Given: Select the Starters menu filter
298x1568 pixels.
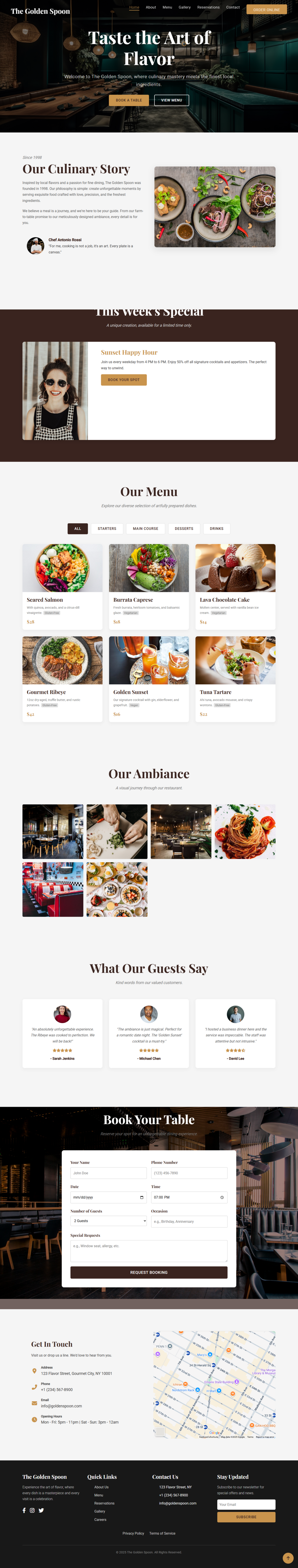Looking at the screenshot, I should coord(107,528).
